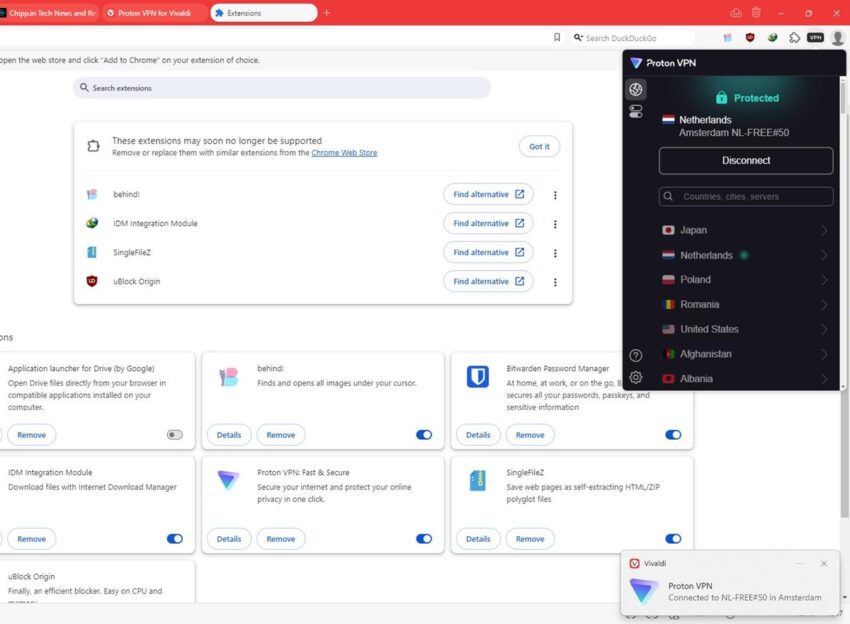
Task: Select Romania in the country list
Action: pos(745,305)
